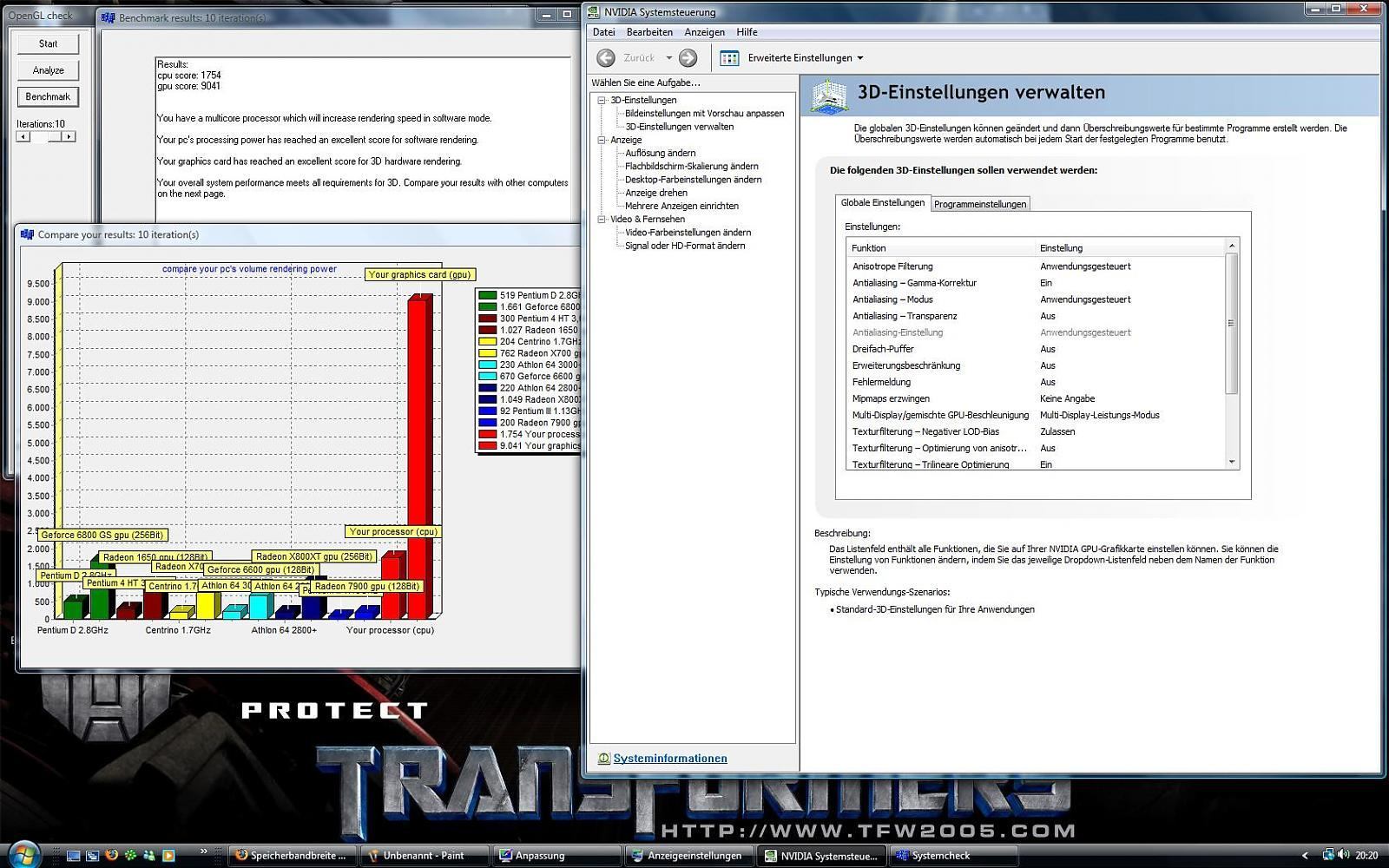Switch to Unbenannt - Paint taskbar button
The height and width of the screenshot is (868, 1389).
[x=425, y=856]
